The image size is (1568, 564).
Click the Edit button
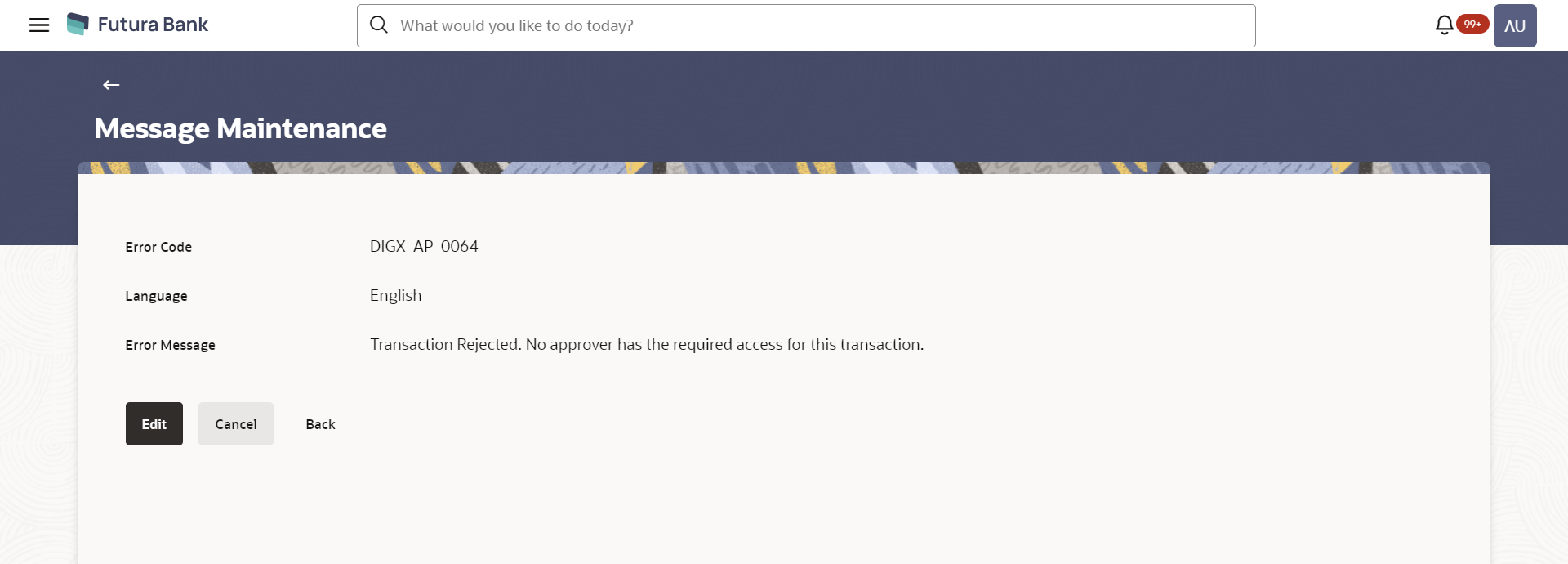tap(154, 423)
